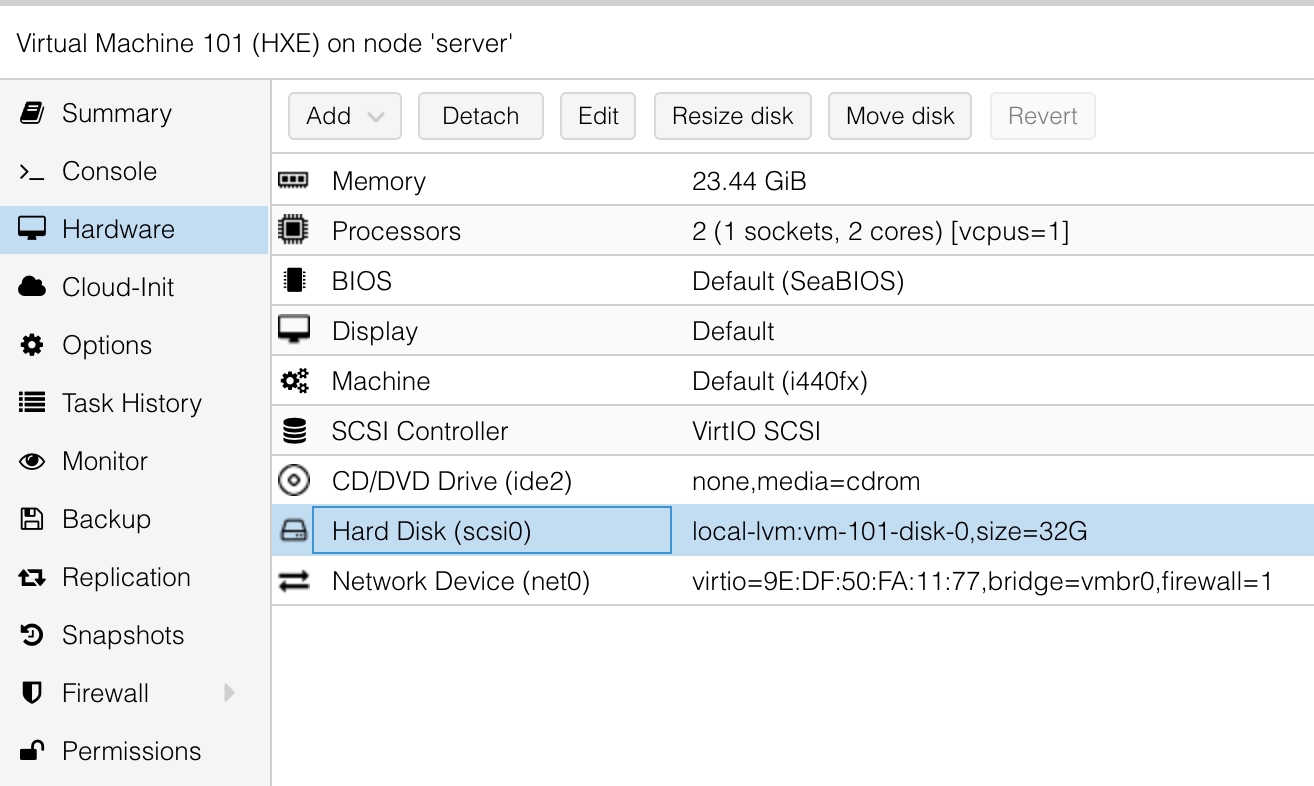Click the Move disk button
Screen dimensions: 1314x786
pyautogui.click(x=900, y=116)
